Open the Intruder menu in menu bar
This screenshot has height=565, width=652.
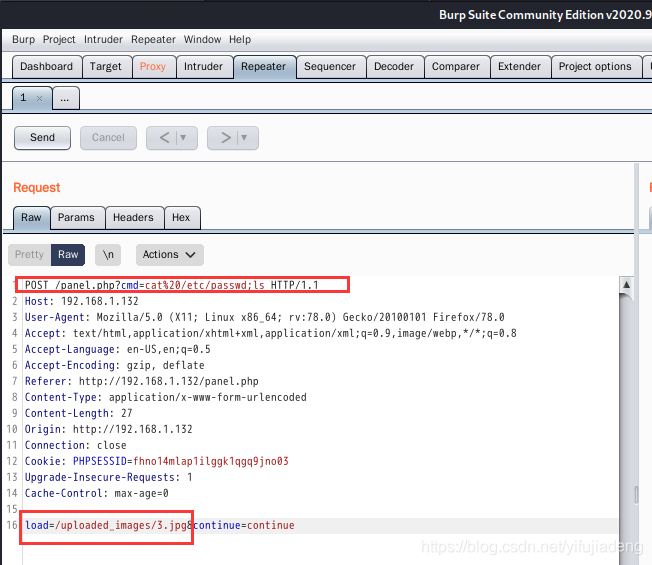click(x=103, y=39)
